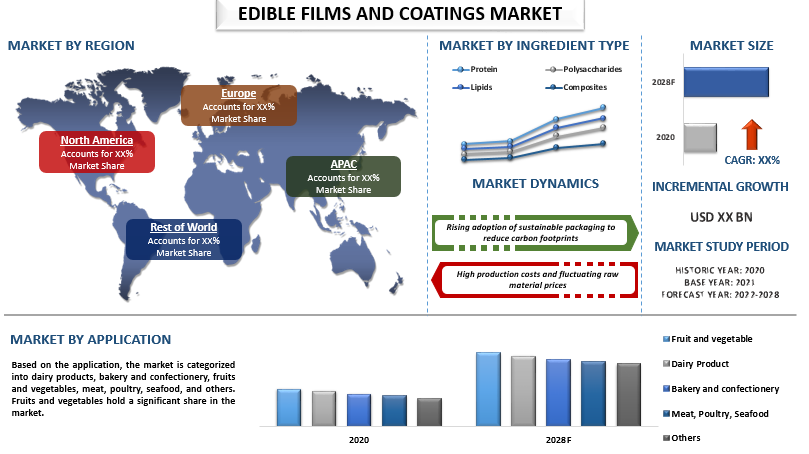Image resolution: width=809 pixels, height=454 pixels.
Task: Click the Fruit and vegetable legend swatch
Action: tap(666, 339)
